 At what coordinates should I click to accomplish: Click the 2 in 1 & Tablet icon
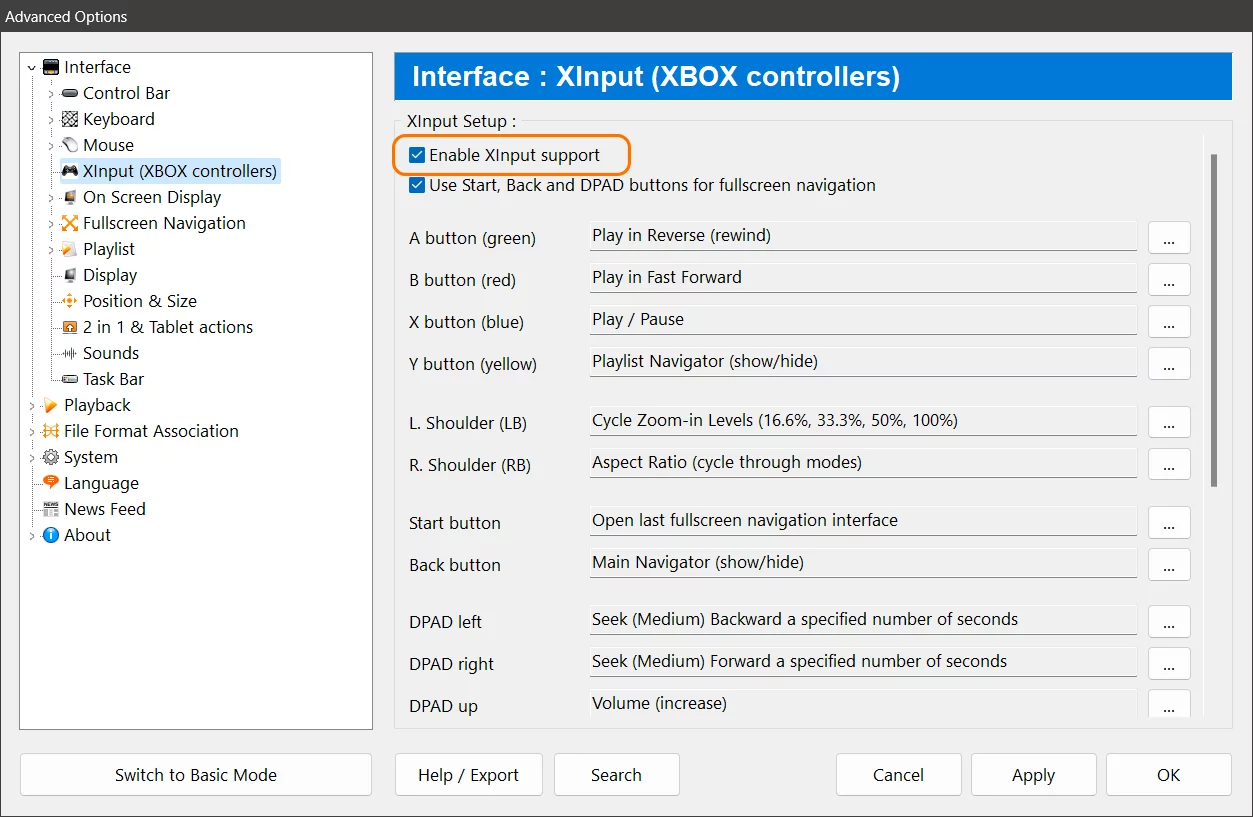[x=70, y=327]
